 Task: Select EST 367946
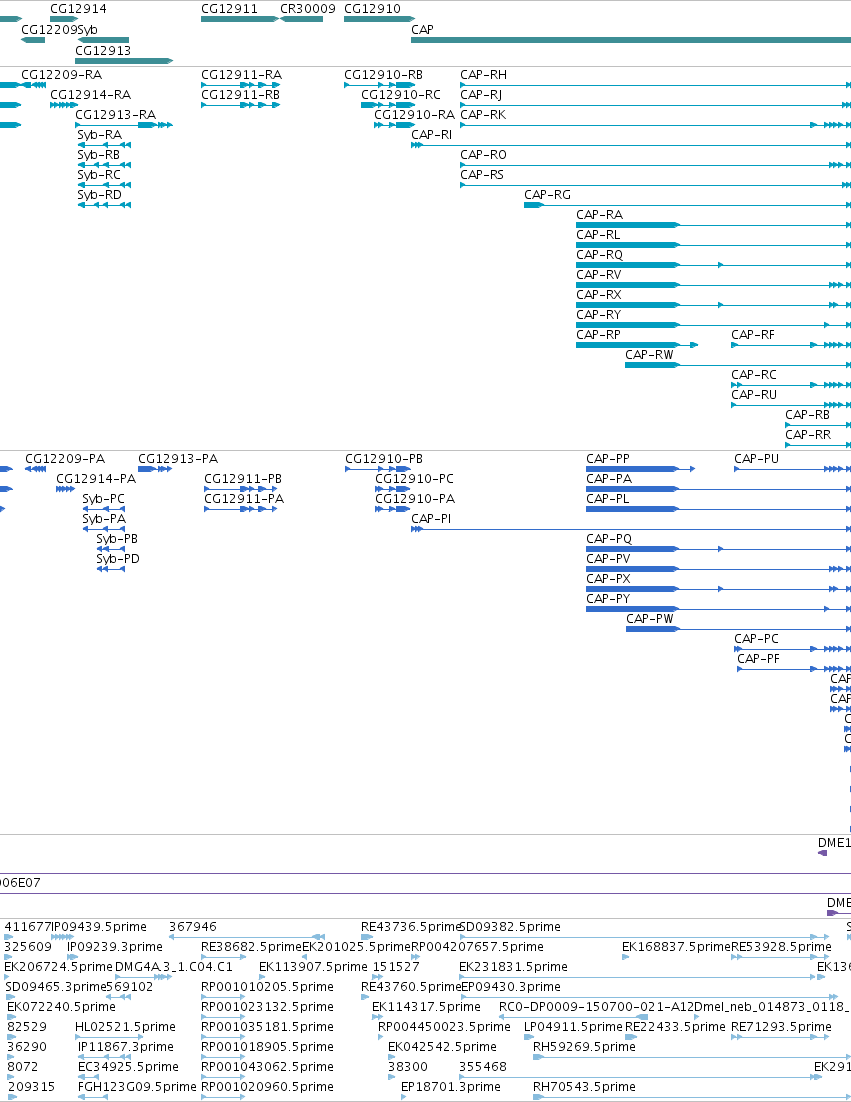193,927
